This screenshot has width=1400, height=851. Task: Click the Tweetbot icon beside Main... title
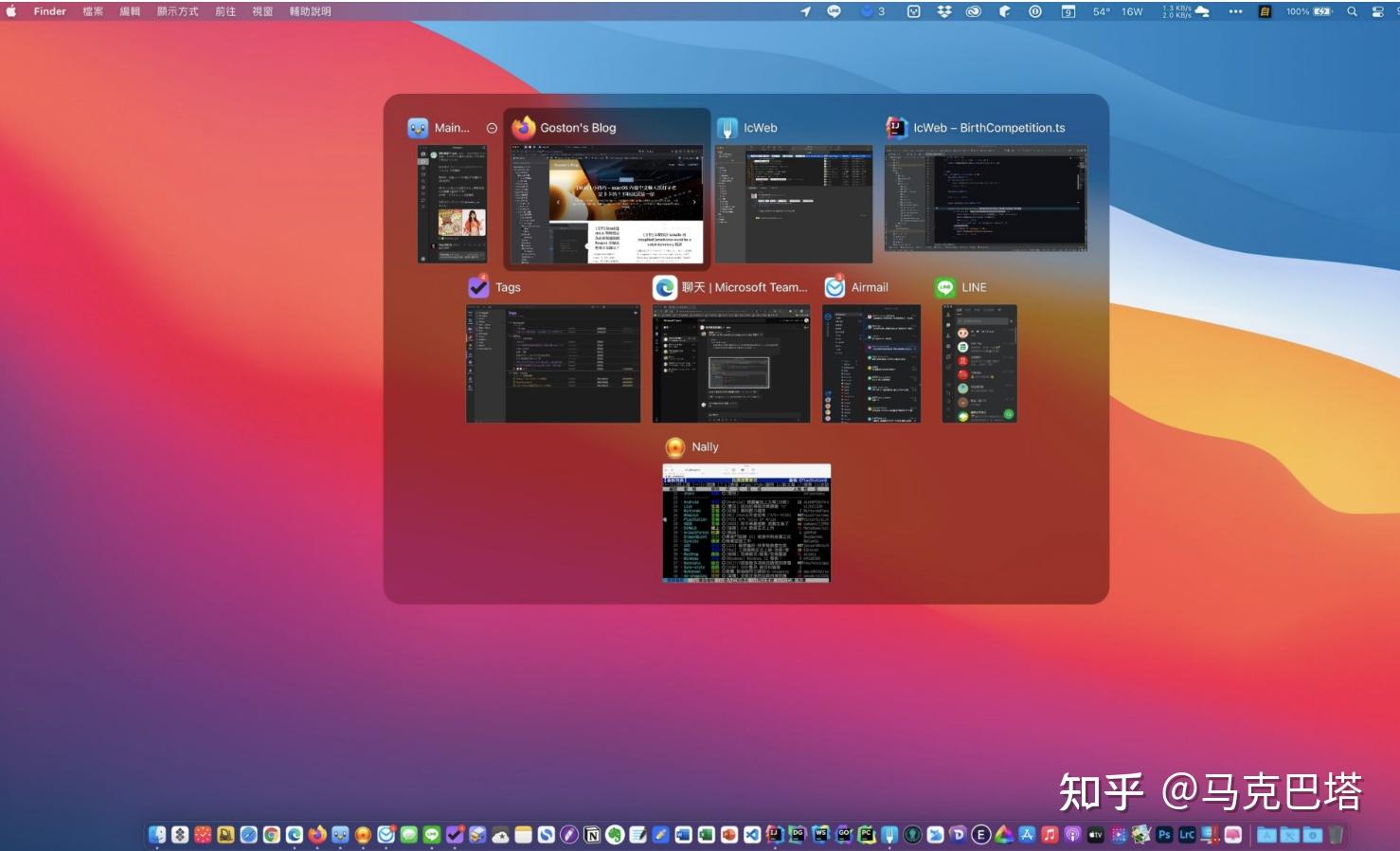[x=419, y=128]
